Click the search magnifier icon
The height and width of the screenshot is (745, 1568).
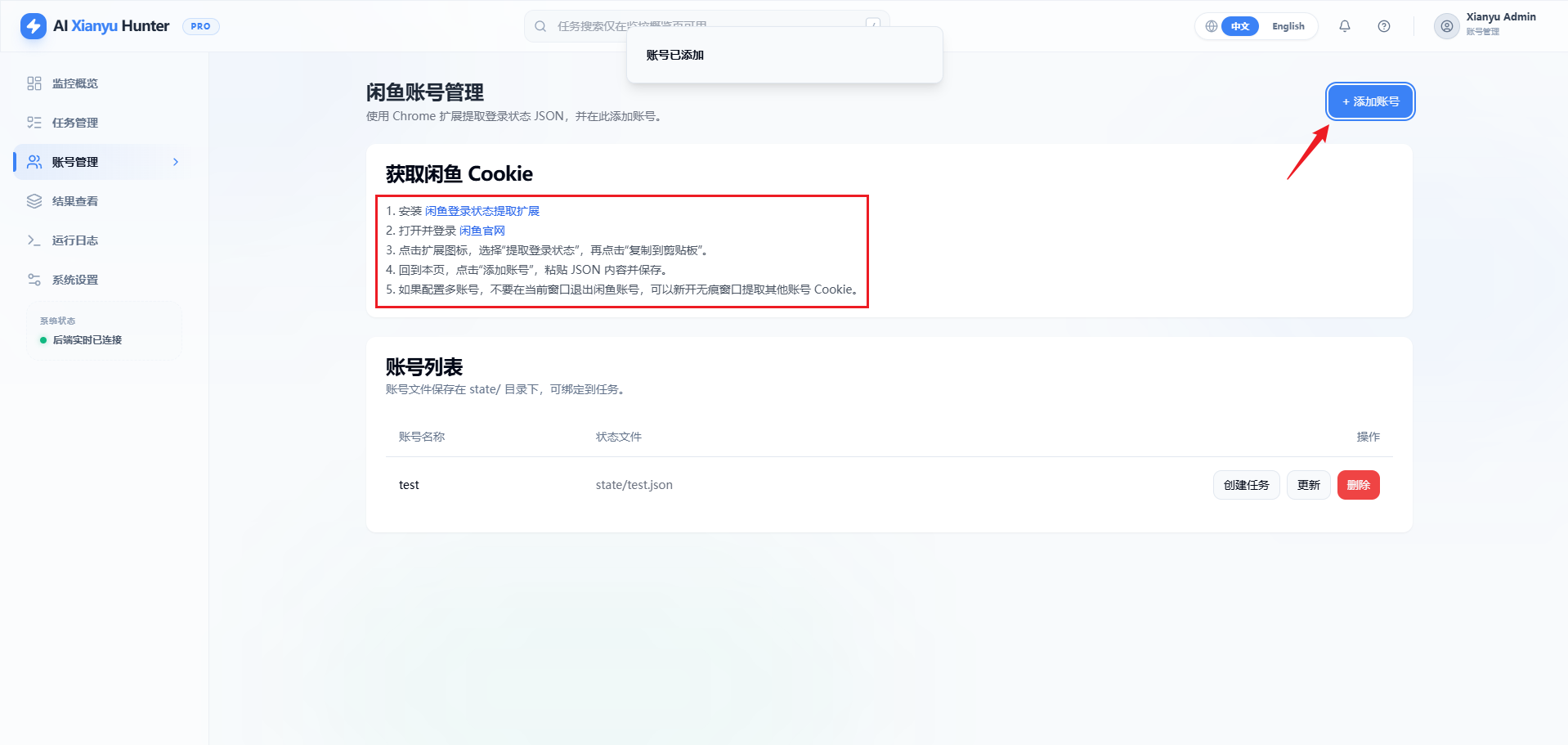pos(540,26)
